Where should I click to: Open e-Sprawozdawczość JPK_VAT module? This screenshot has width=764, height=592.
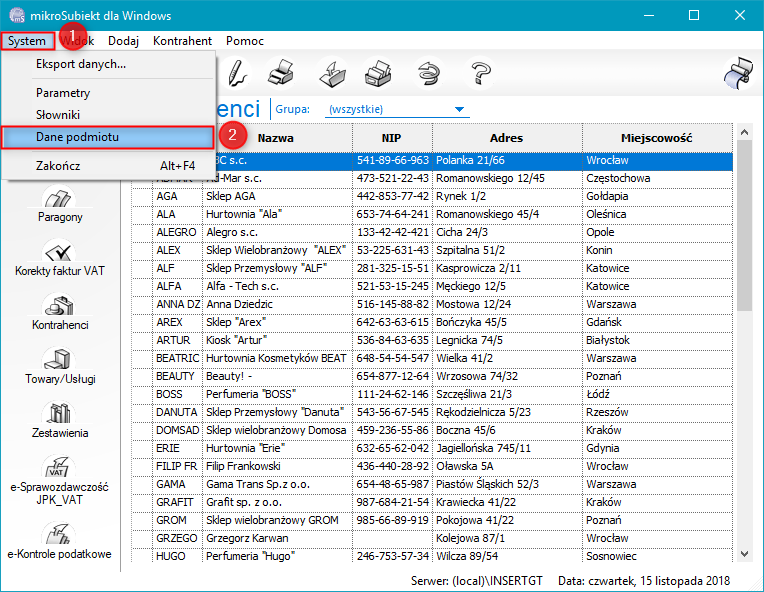[x=62, y=476]
